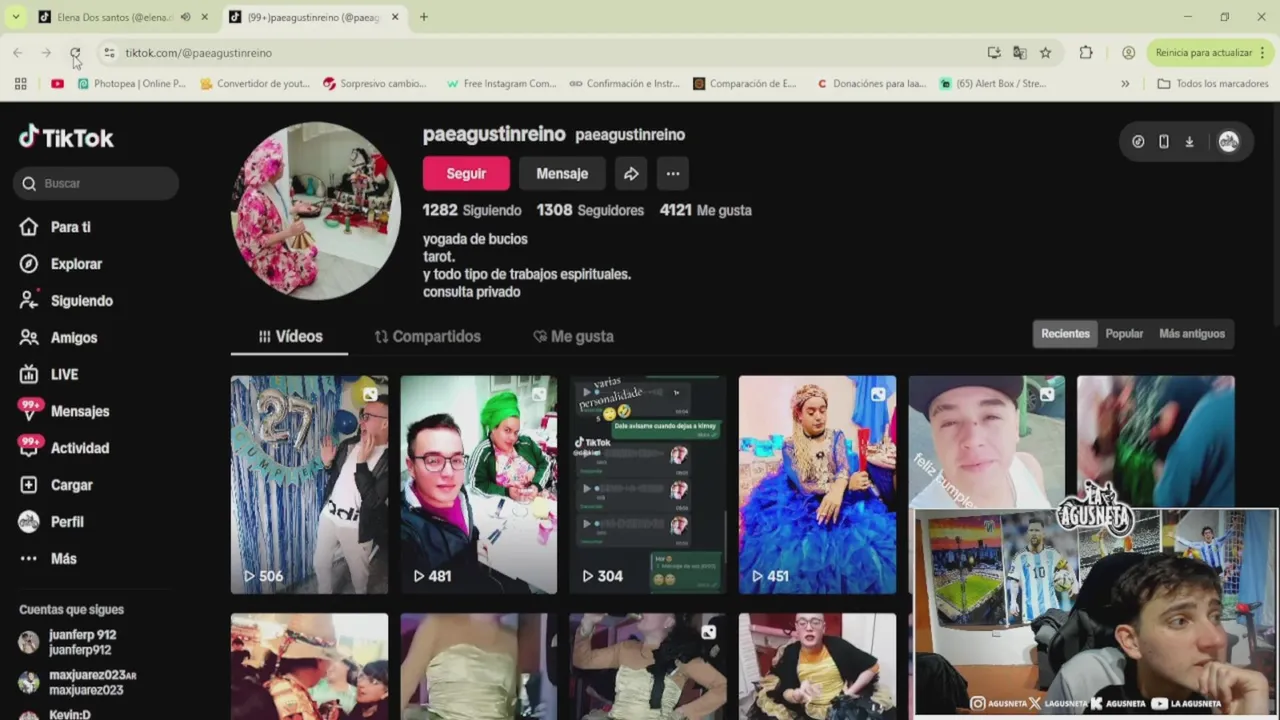Select the Más antiguos sort option
The image size is (1280, 720).
coord(1191,334)
